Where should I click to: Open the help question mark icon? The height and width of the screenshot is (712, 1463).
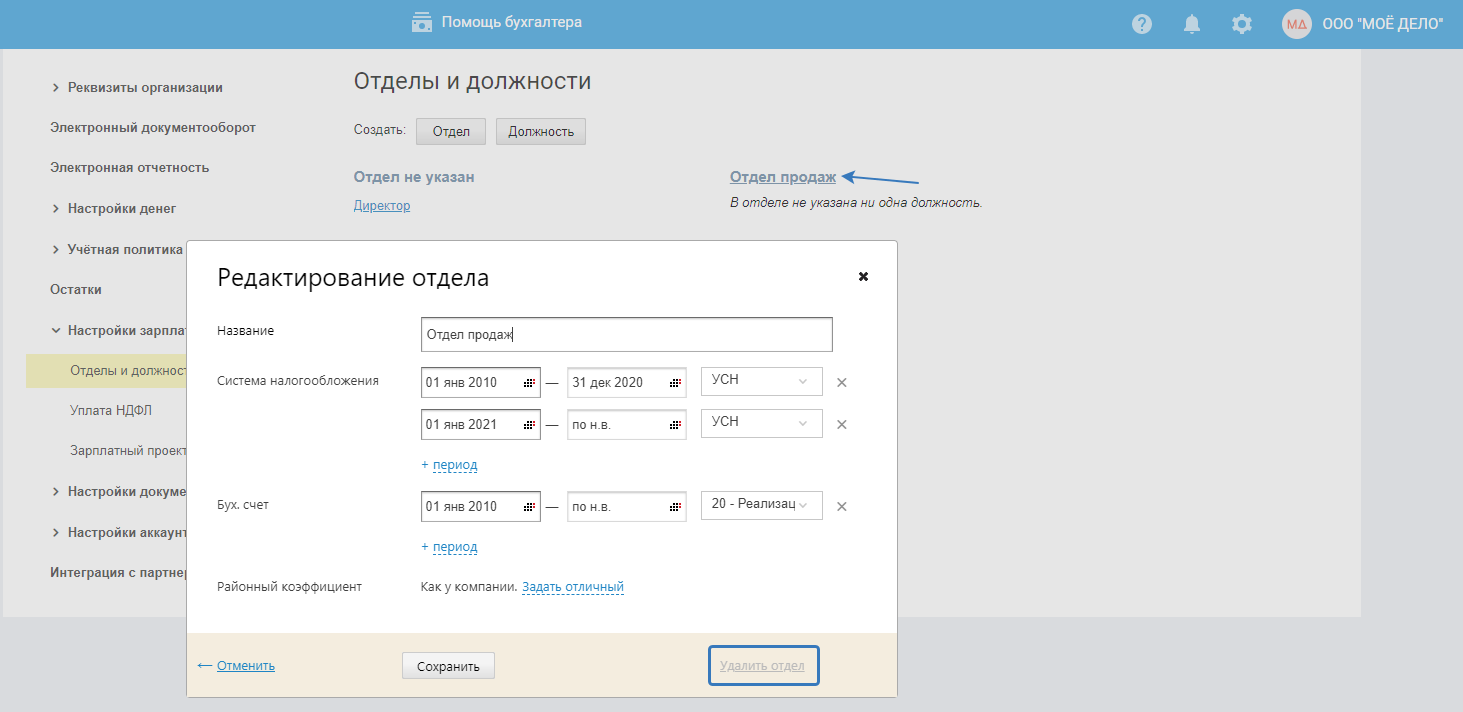point(1142,24)
